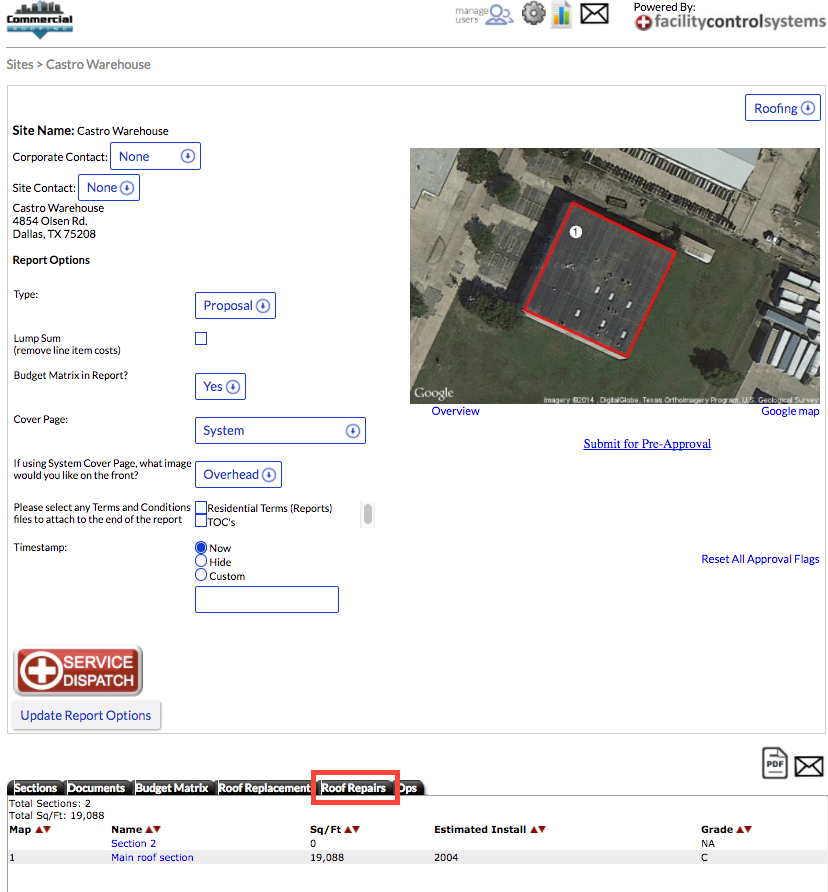Check Residential Terms (Reports) checkbox
This screenshot has height=892, width=828.
(201, 507)
